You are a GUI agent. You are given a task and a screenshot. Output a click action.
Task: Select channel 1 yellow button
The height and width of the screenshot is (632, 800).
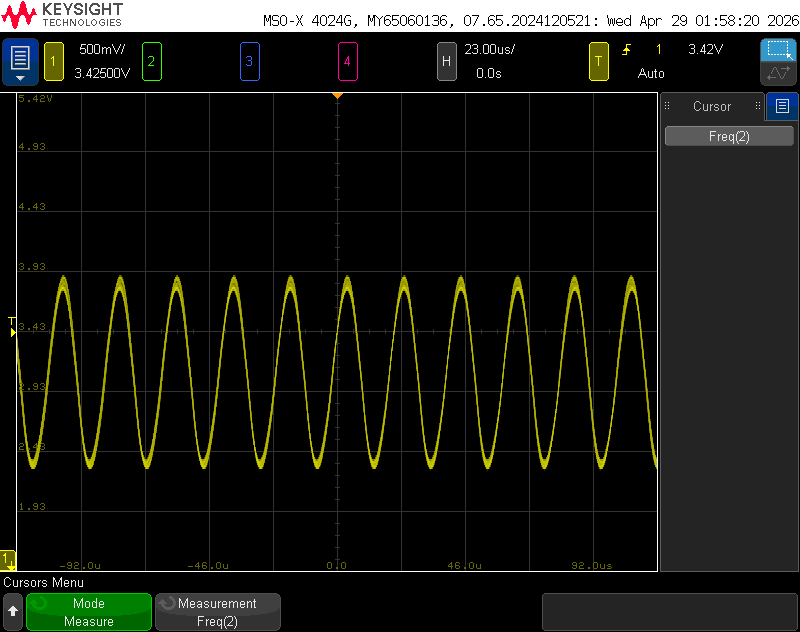point(54,62)
